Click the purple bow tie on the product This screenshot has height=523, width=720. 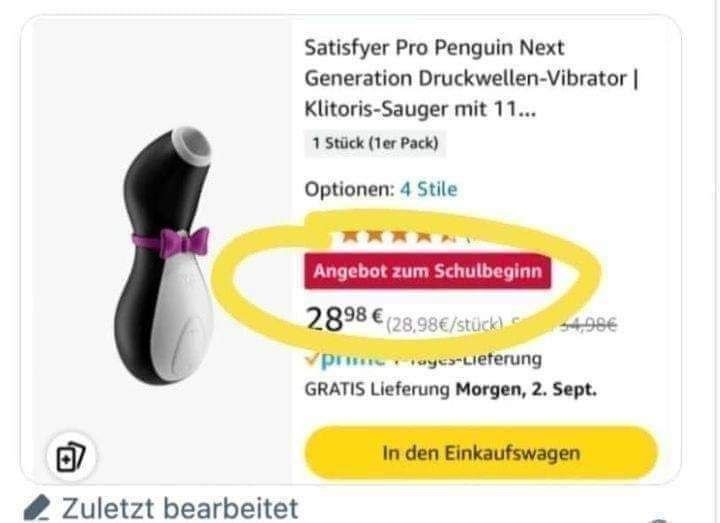pos(185,242)
